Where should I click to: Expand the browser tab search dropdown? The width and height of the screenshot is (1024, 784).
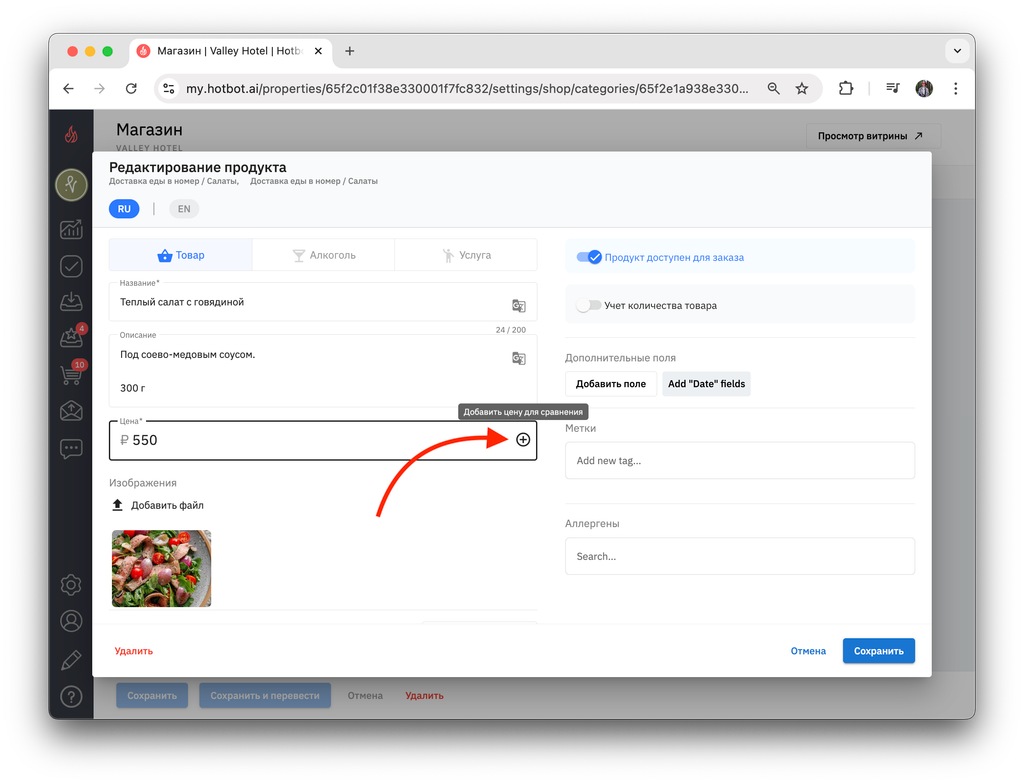[957, 51]
